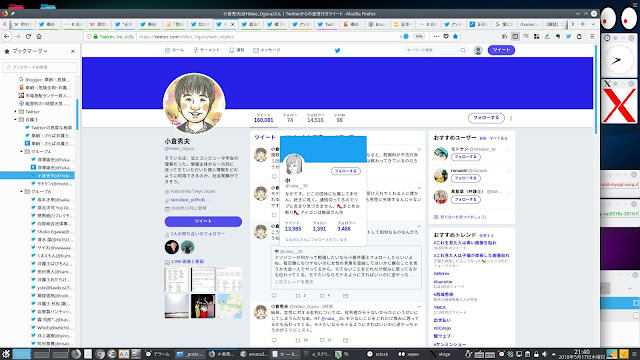This screenshot has width=640, height=360.
Task: Close the active Twitter tab
Action: point(233,24)
